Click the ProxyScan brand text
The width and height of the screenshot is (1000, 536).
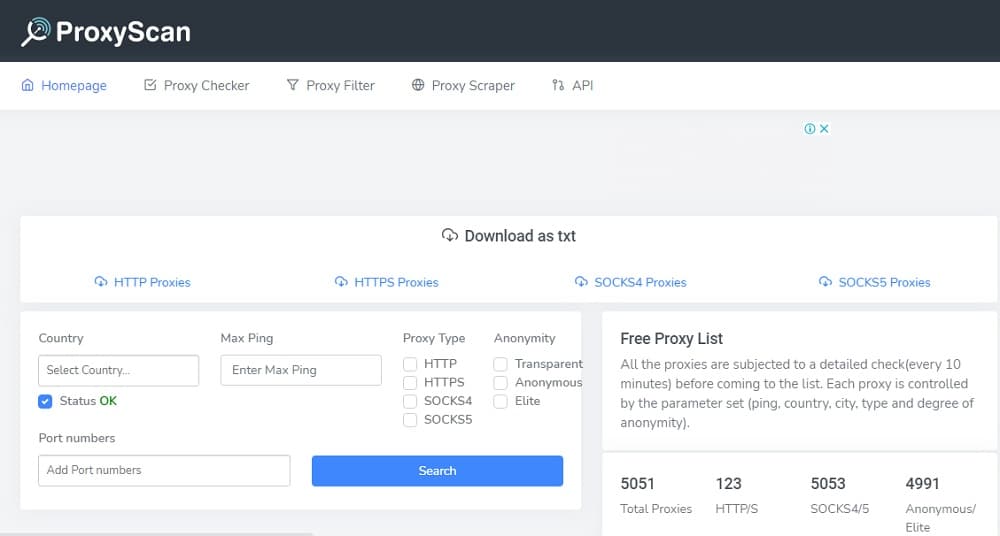pos(123,32)
